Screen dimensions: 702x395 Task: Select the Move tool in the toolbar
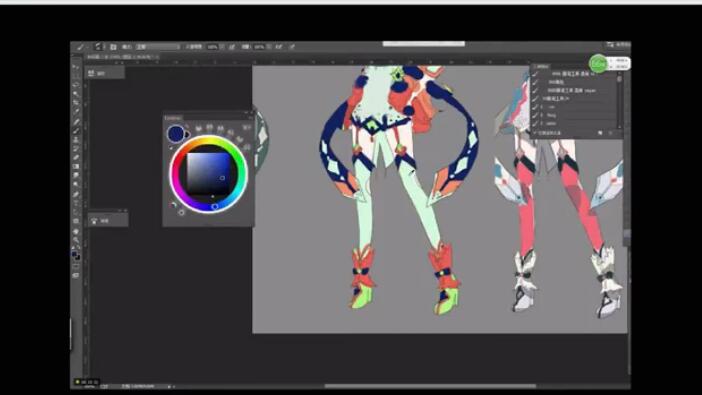pos(76,67)
